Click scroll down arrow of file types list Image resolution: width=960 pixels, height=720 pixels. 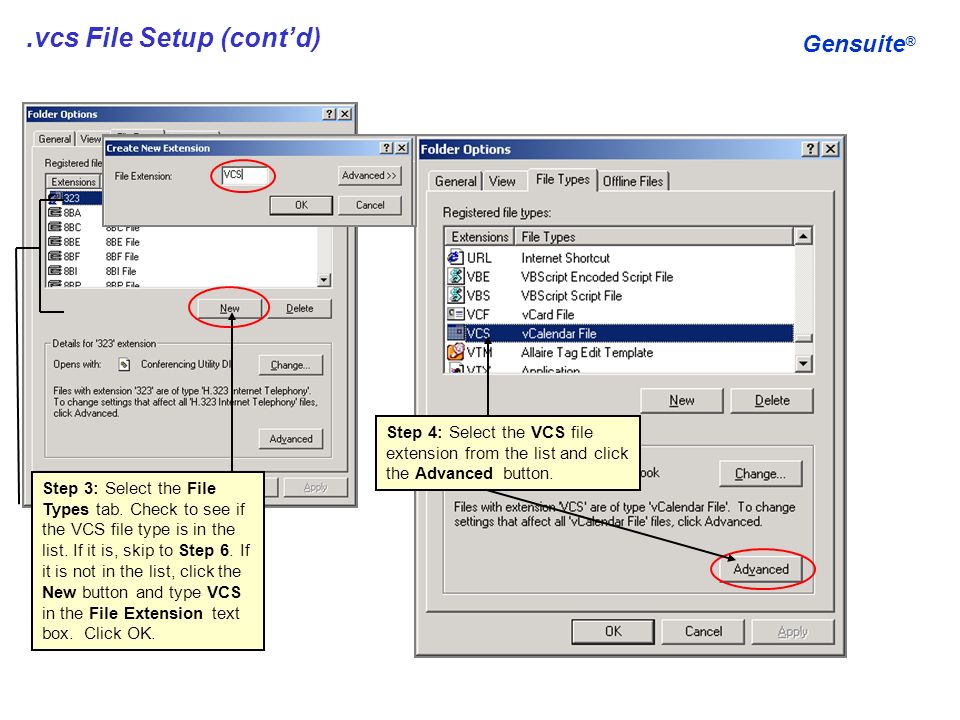click(x=803, y=364)
